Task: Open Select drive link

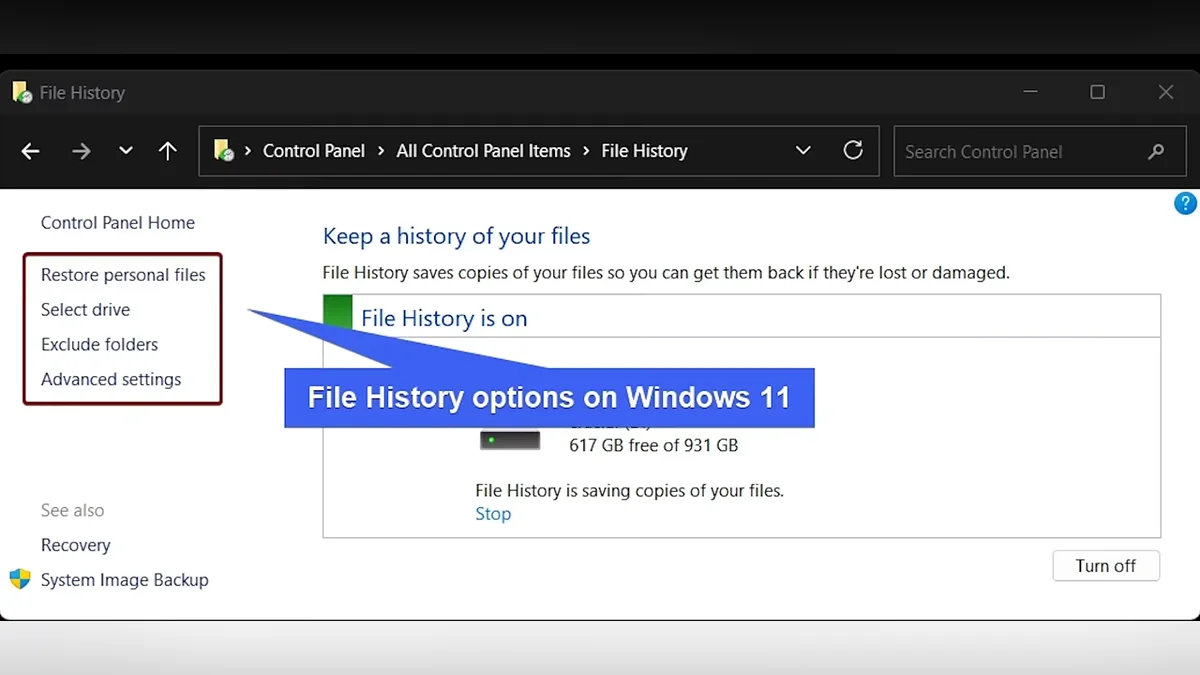Action: [85, 310]
